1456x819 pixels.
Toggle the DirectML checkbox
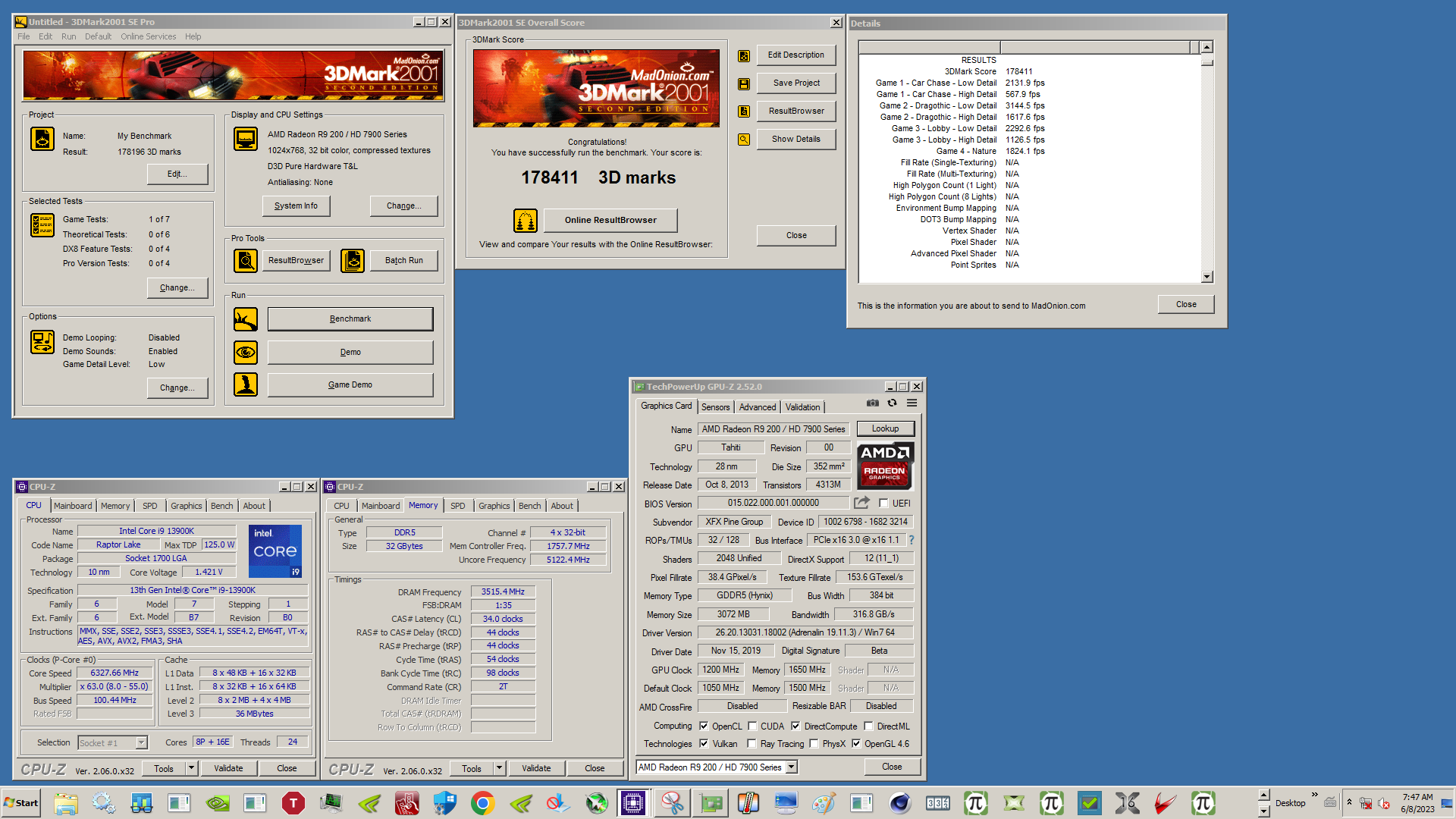868,726
